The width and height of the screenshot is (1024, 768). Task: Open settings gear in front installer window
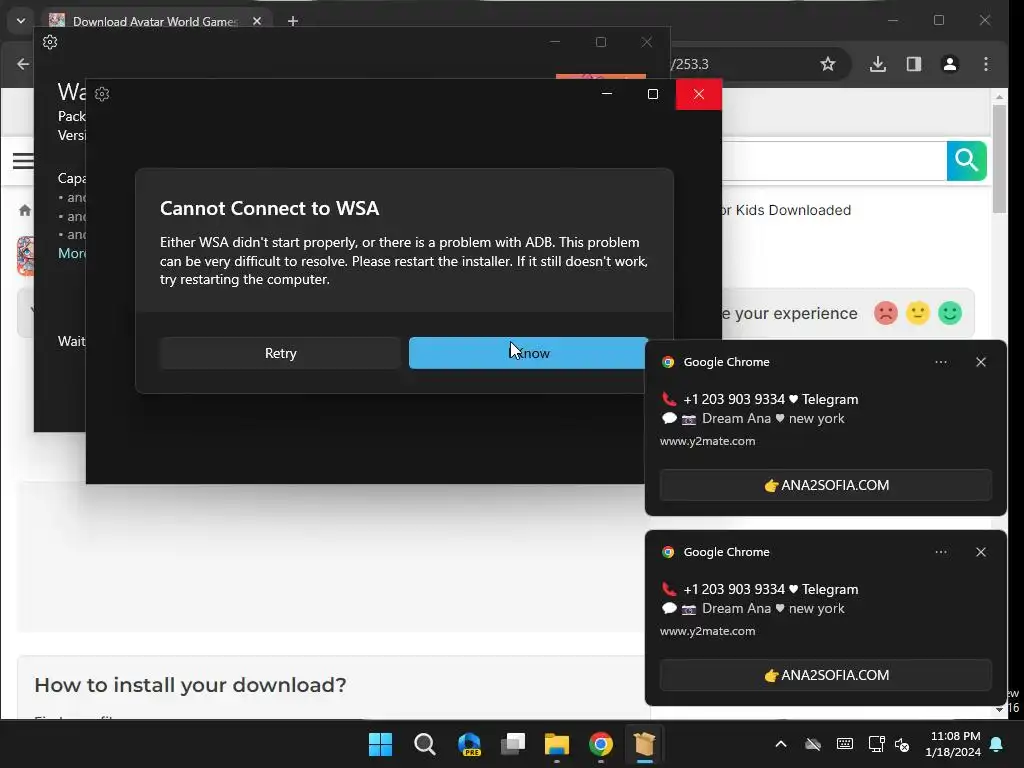(x=102, y=94)
